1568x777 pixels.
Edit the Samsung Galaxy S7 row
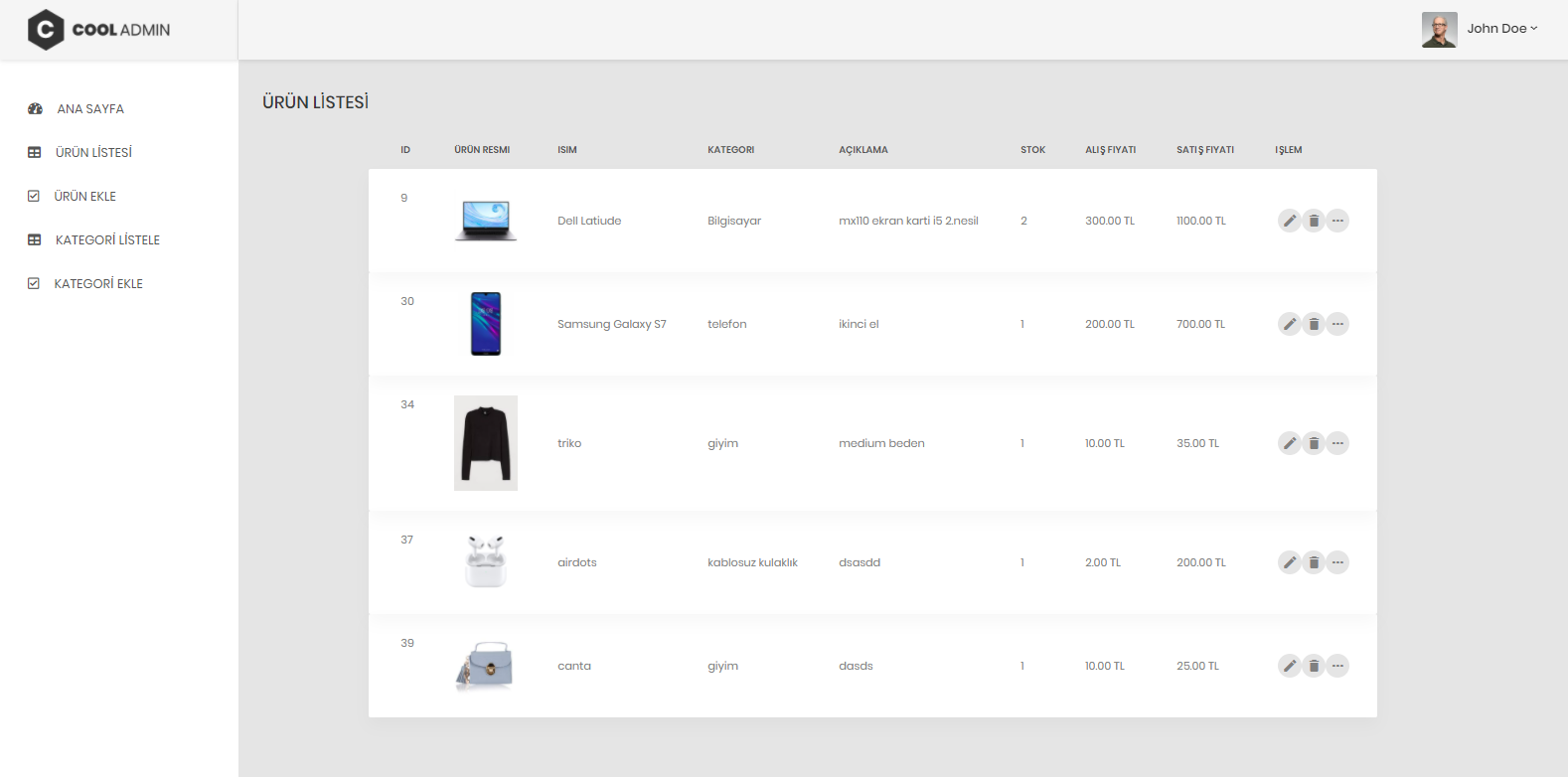tap(1290, 324)
